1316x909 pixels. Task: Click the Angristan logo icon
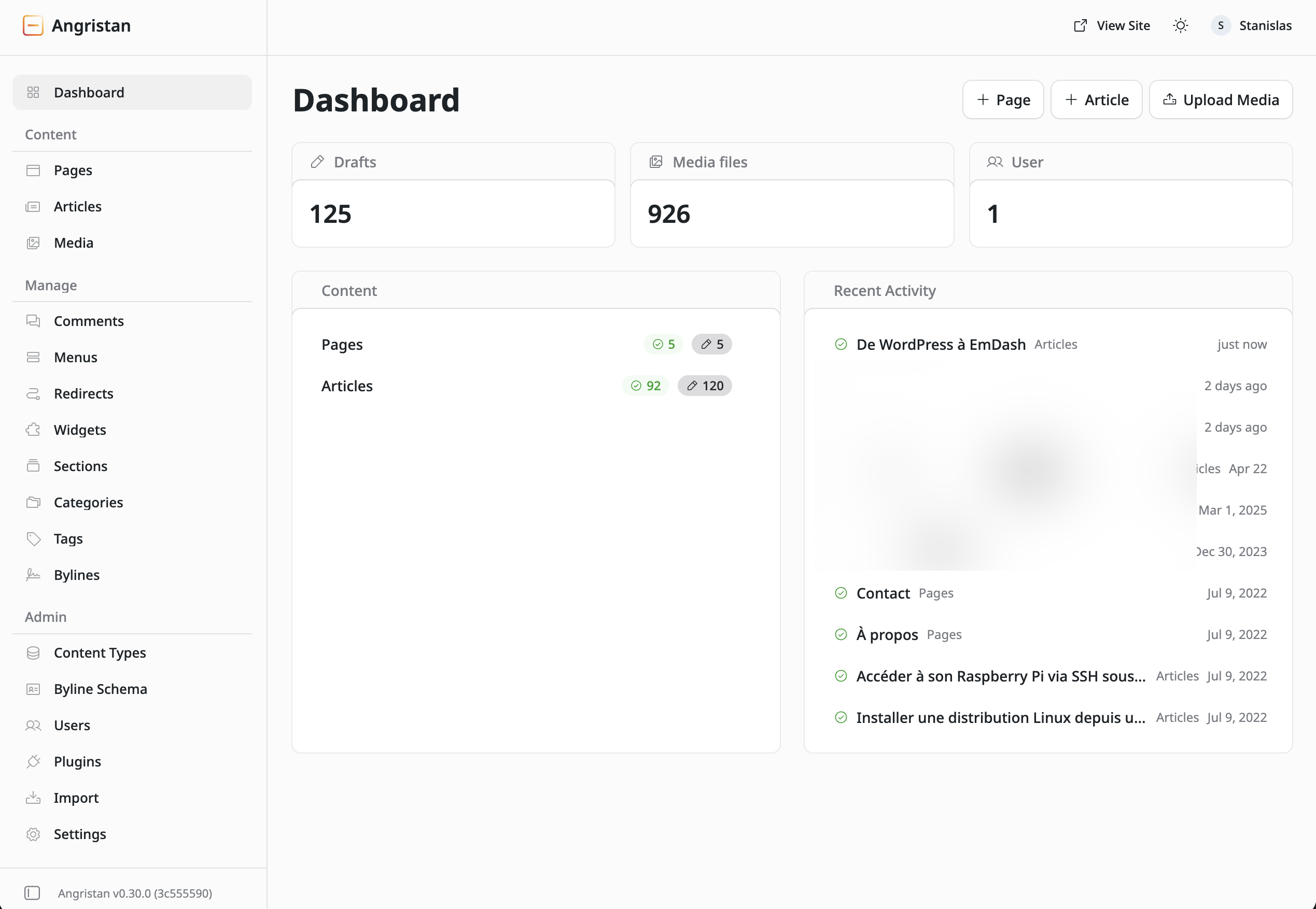tap(33, 25)
